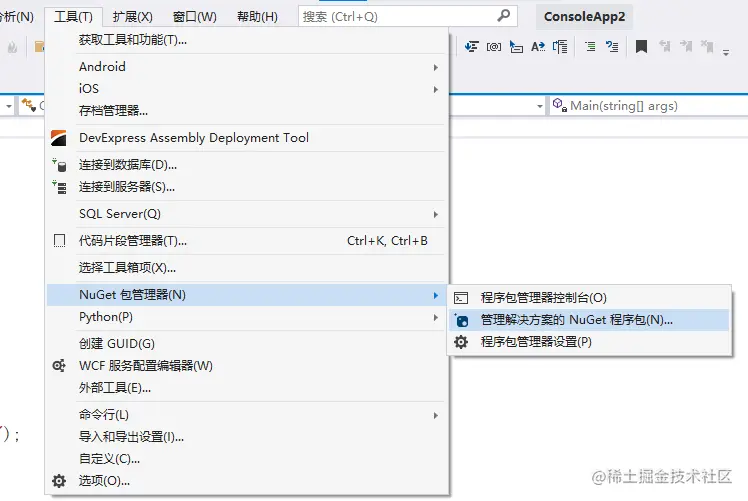Click the server icon beside 连接到服务器(S)
The image size is (748, 501).
click(60, 187)
